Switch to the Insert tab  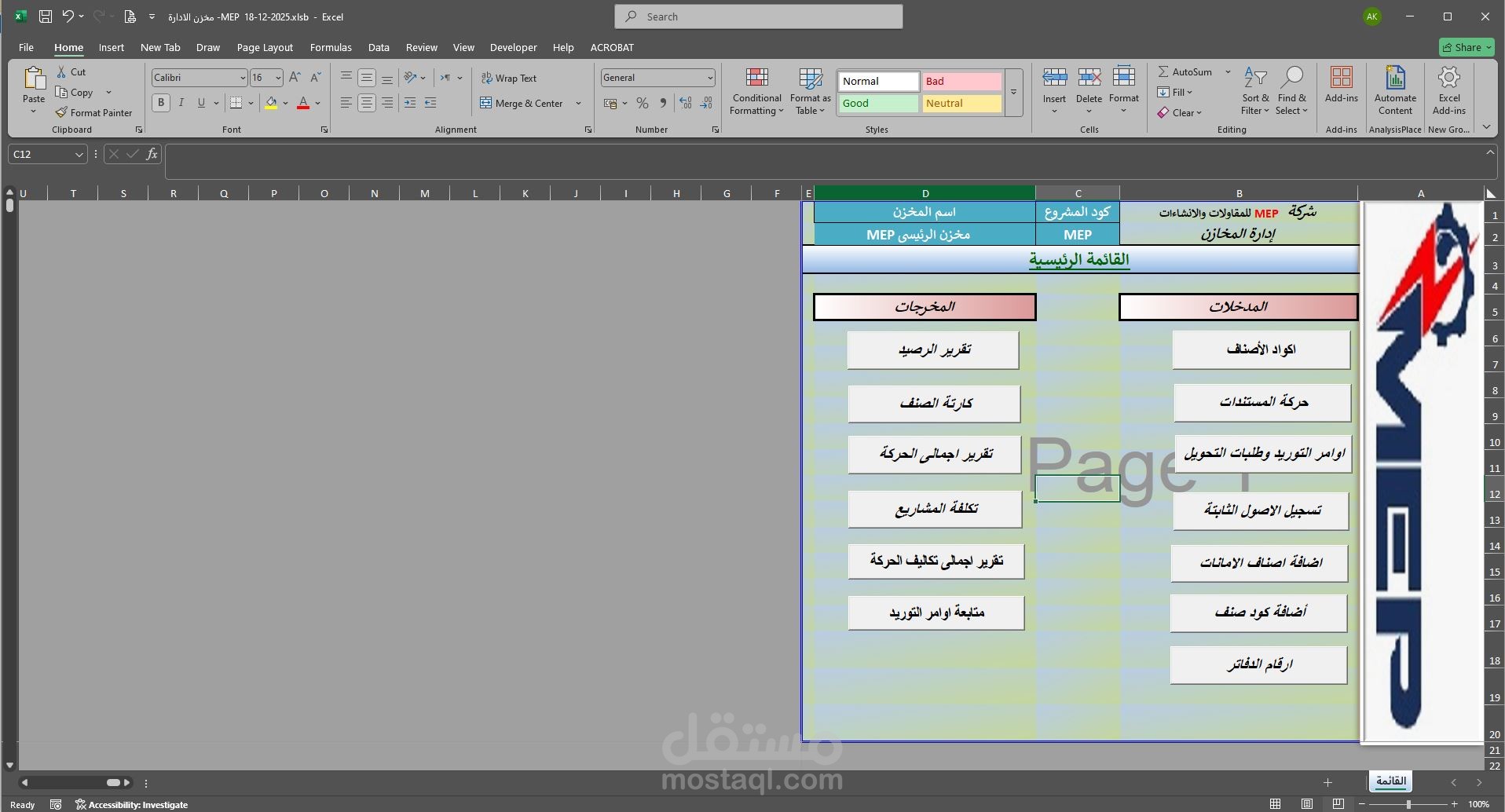click(x=112, y=48)
